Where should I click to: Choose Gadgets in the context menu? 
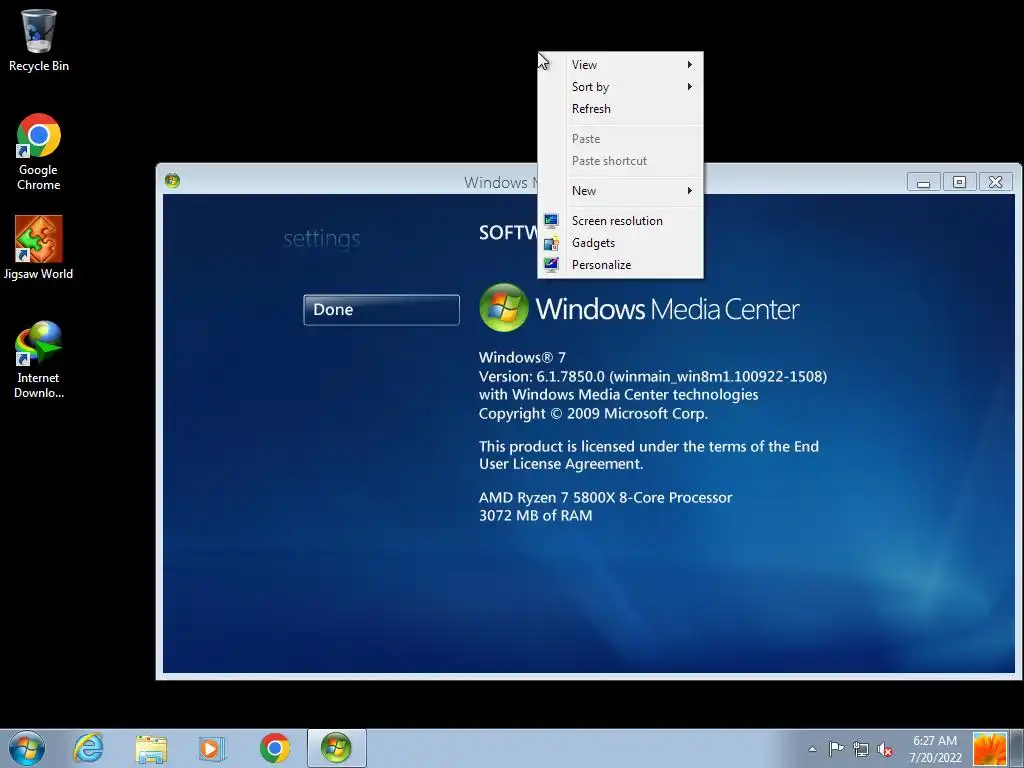[x=620, y=243]
